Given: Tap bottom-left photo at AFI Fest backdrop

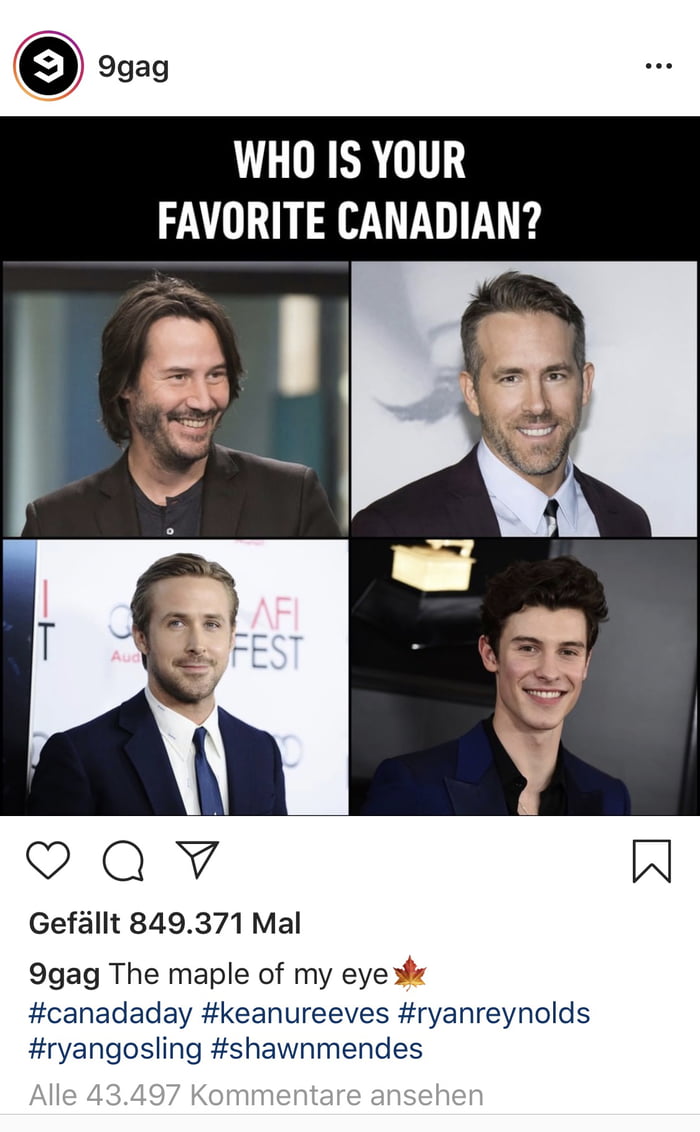Looking at the screenshot, I should 175,677.
